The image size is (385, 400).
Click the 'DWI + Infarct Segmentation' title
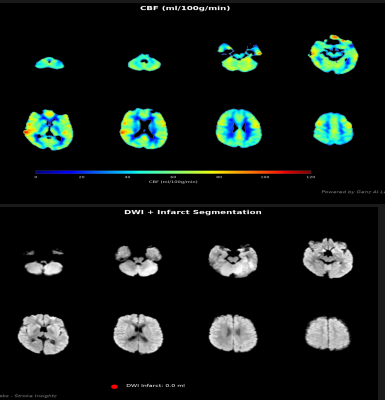coord(193,212)
